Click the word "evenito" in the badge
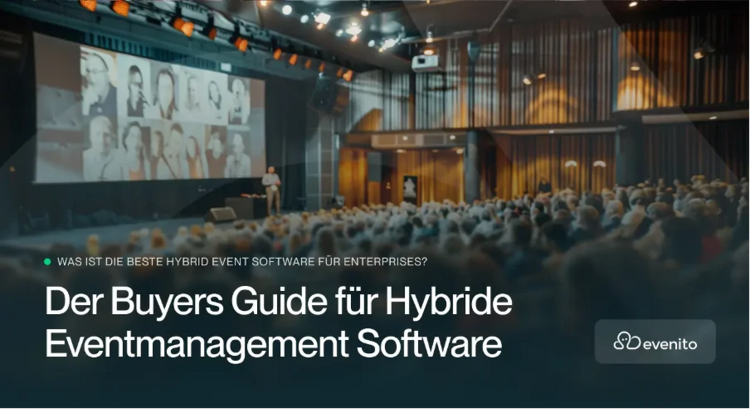 click(670, 344)
